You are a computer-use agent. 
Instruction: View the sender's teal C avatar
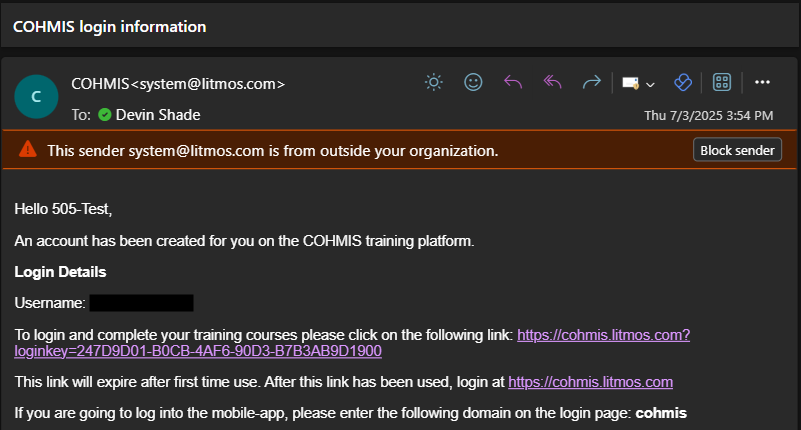pyautogui.click(x=36, y=97)
